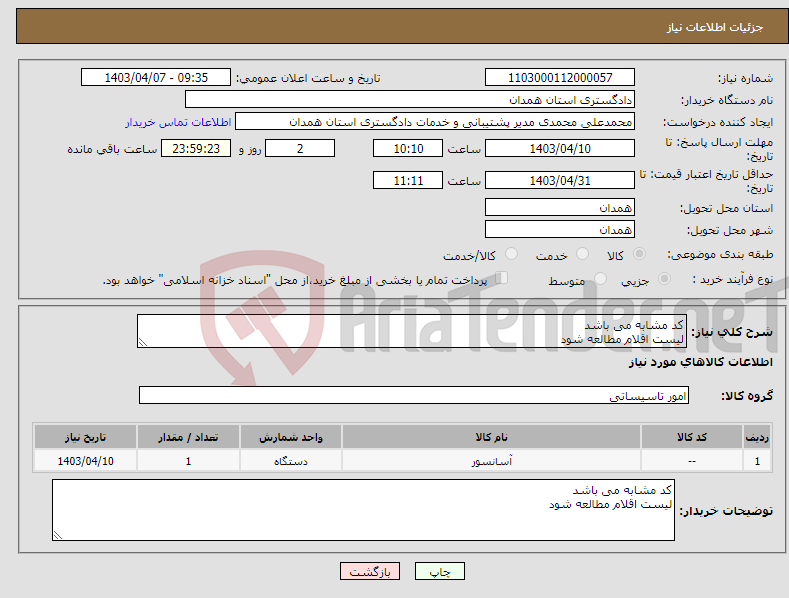This screenshot has height=598, width=789.
Task: Click the quantity cell showing 1
Action: (x=188, y=461)
